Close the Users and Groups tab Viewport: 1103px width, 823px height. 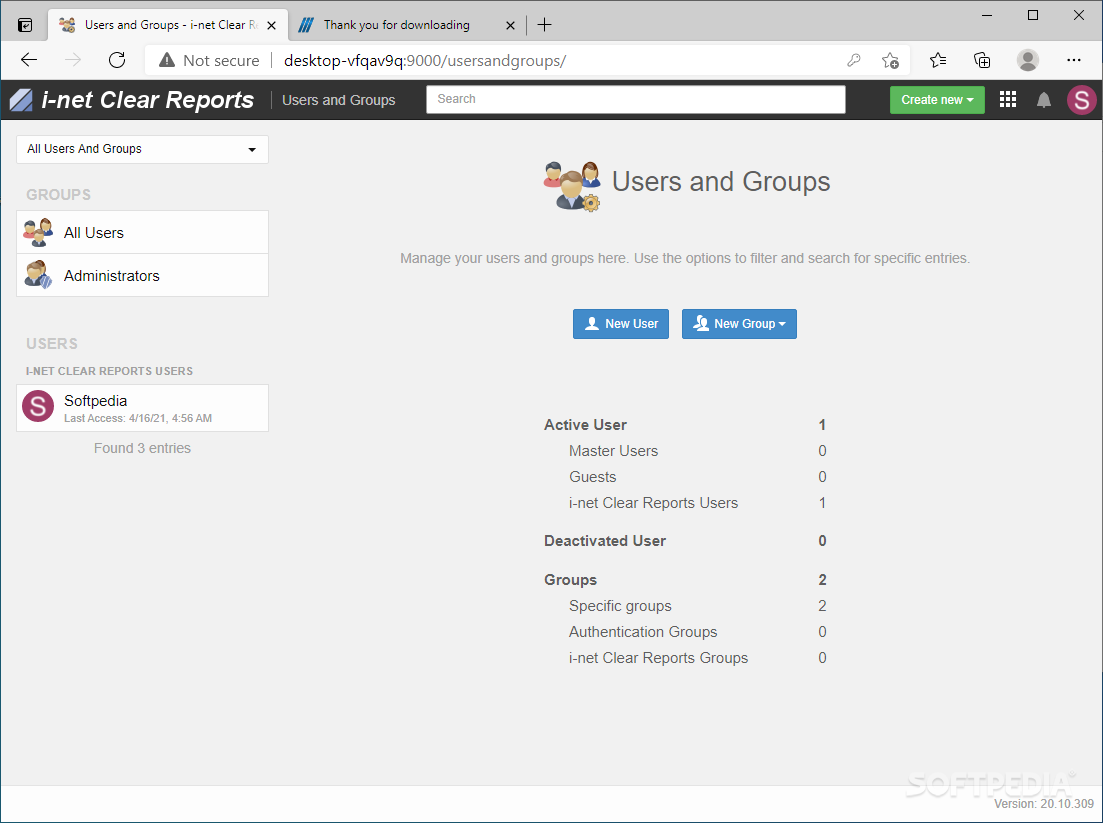pos(272,25)
